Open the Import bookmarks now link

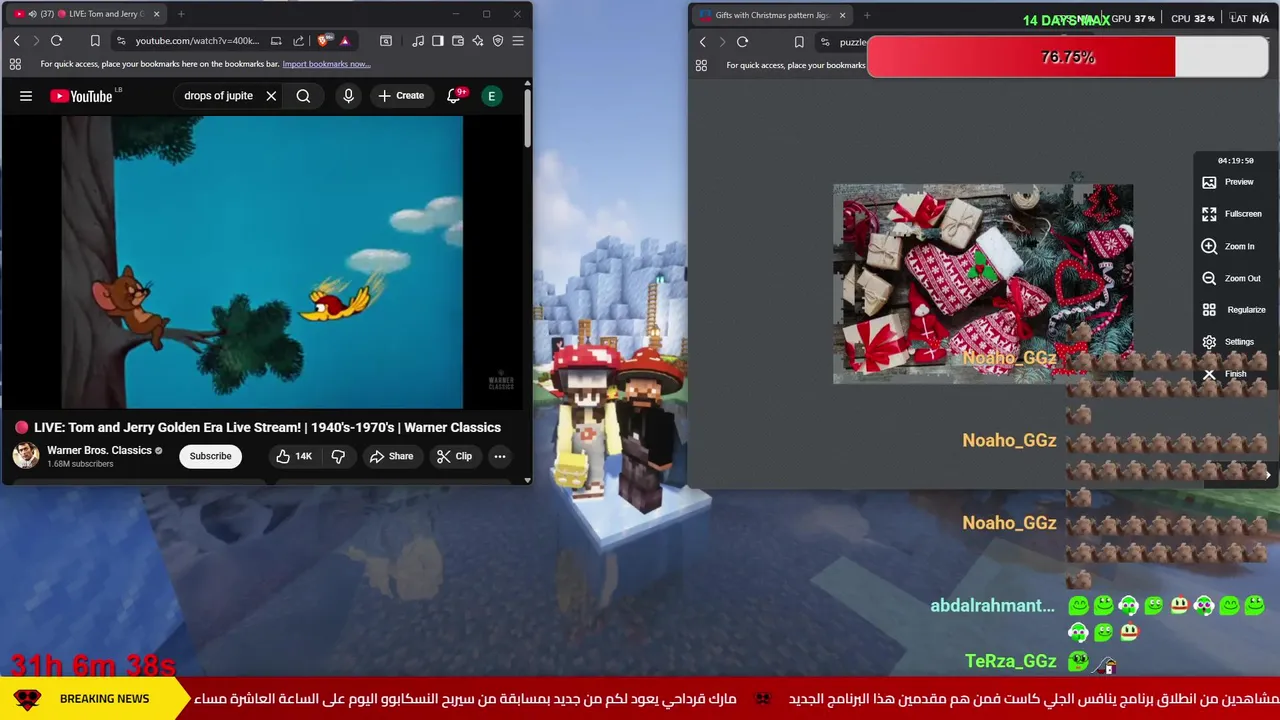326,64
